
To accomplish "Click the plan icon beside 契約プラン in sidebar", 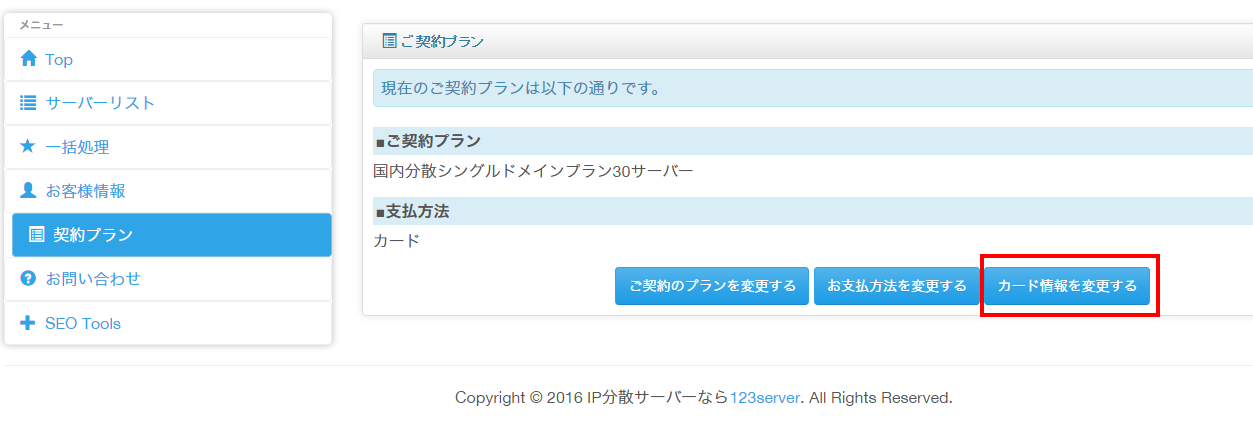I will tap(37, 235).
